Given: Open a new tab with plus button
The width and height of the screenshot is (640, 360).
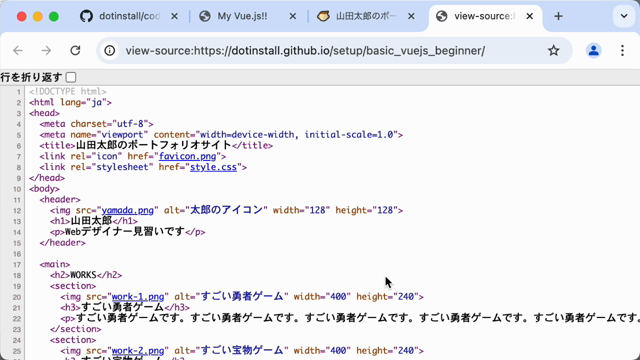Looking at the screenshot, I should pyautogui.click(x=558, y=16).
